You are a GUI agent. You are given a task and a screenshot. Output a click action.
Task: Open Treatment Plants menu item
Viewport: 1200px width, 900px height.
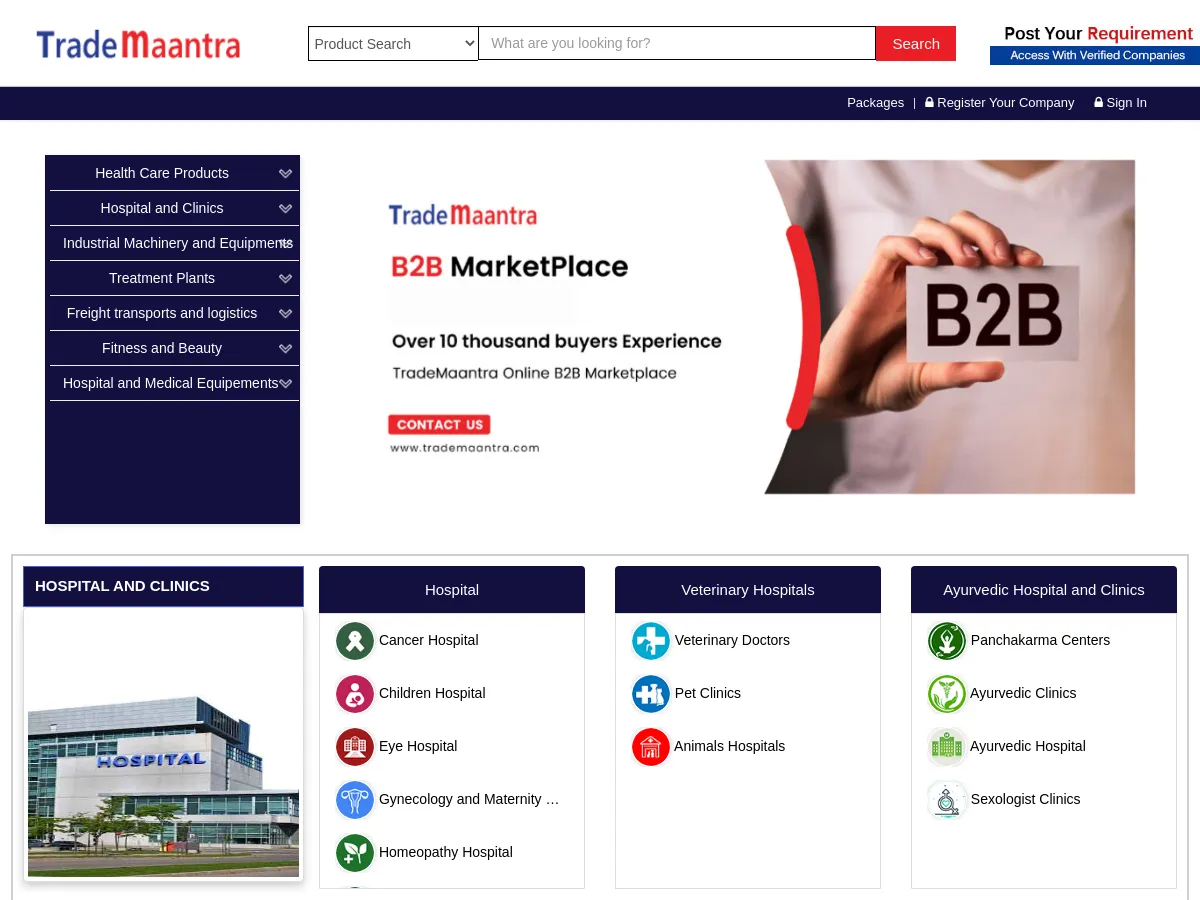162,278
